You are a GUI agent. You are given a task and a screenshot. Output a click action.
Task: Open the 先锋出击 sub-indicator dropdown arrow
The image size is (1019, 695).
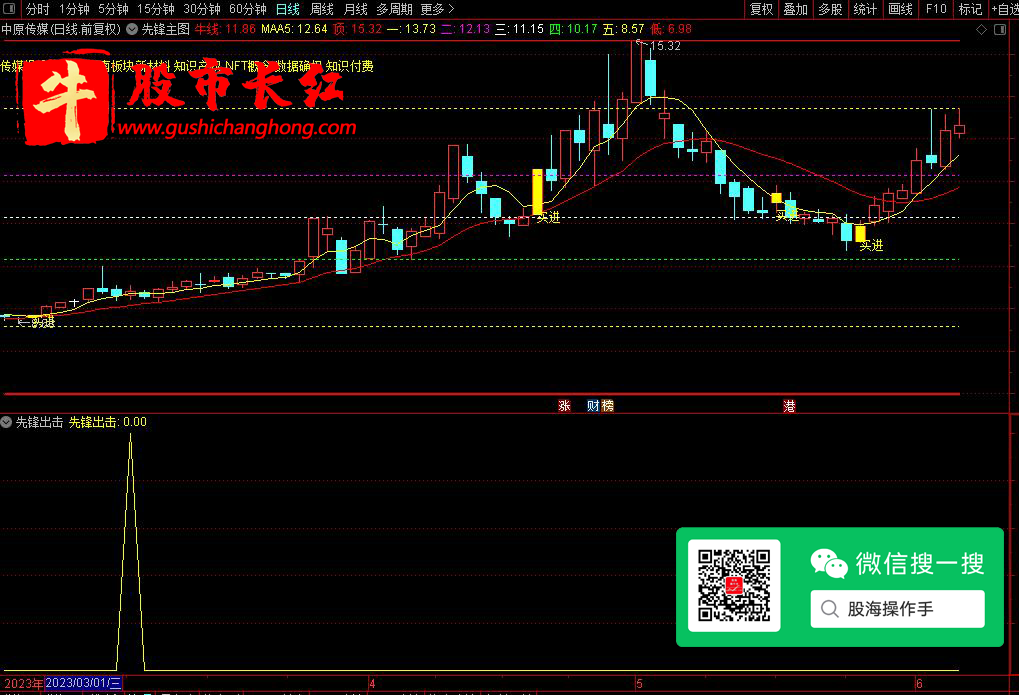click(x=6, y=422)
